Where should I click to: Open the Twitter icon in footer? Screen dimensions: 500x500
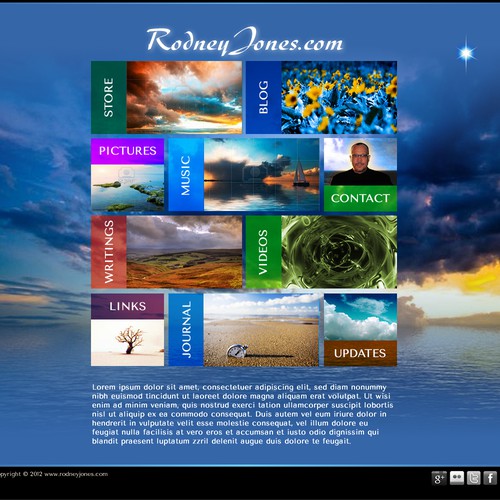point(474,478)
